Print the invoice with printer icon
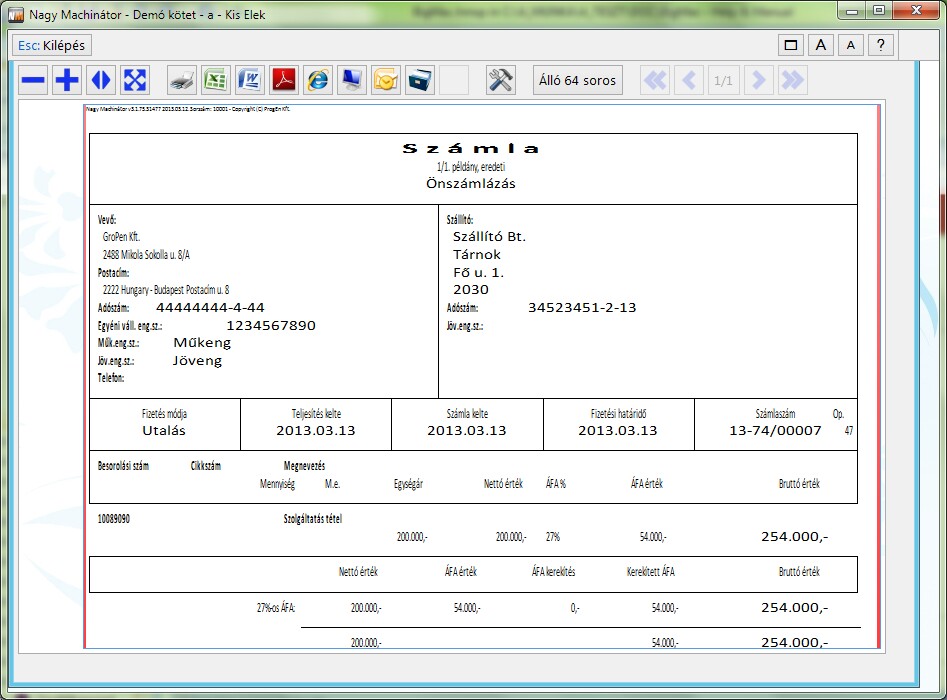The width and height of the screenshot is (947, 700). 182,80
